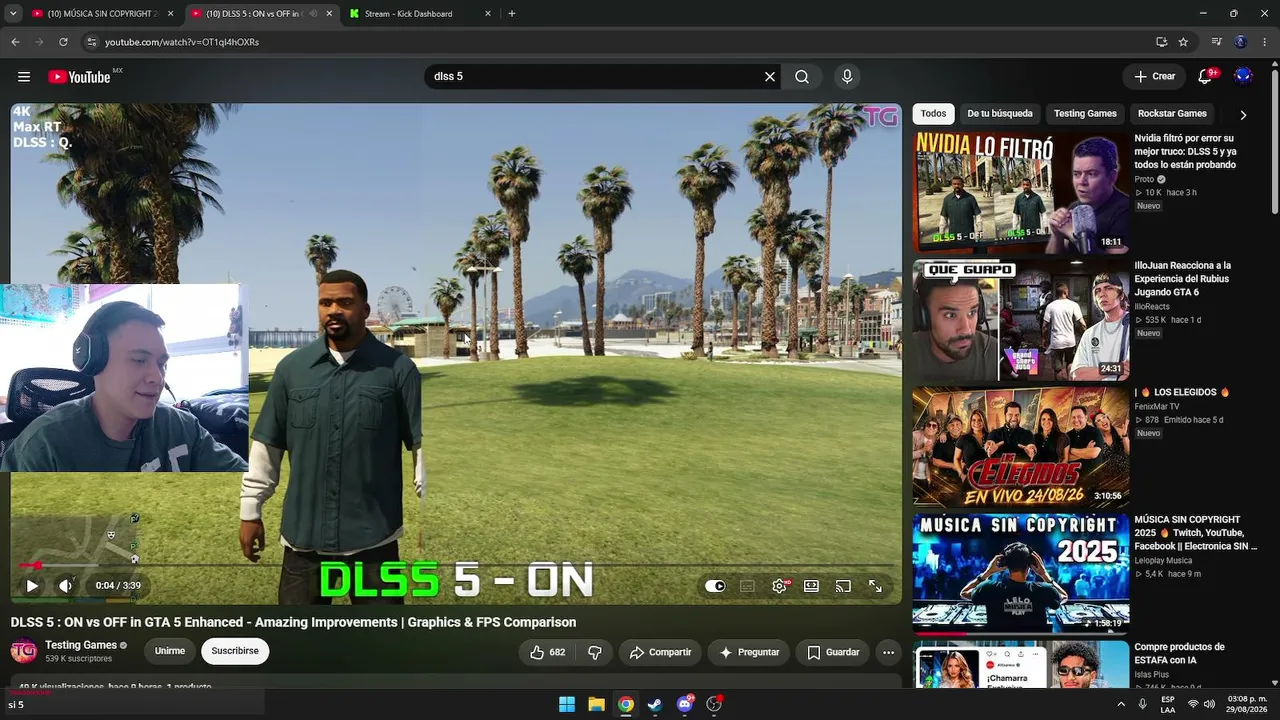Play the video

(x=32, y=586)
